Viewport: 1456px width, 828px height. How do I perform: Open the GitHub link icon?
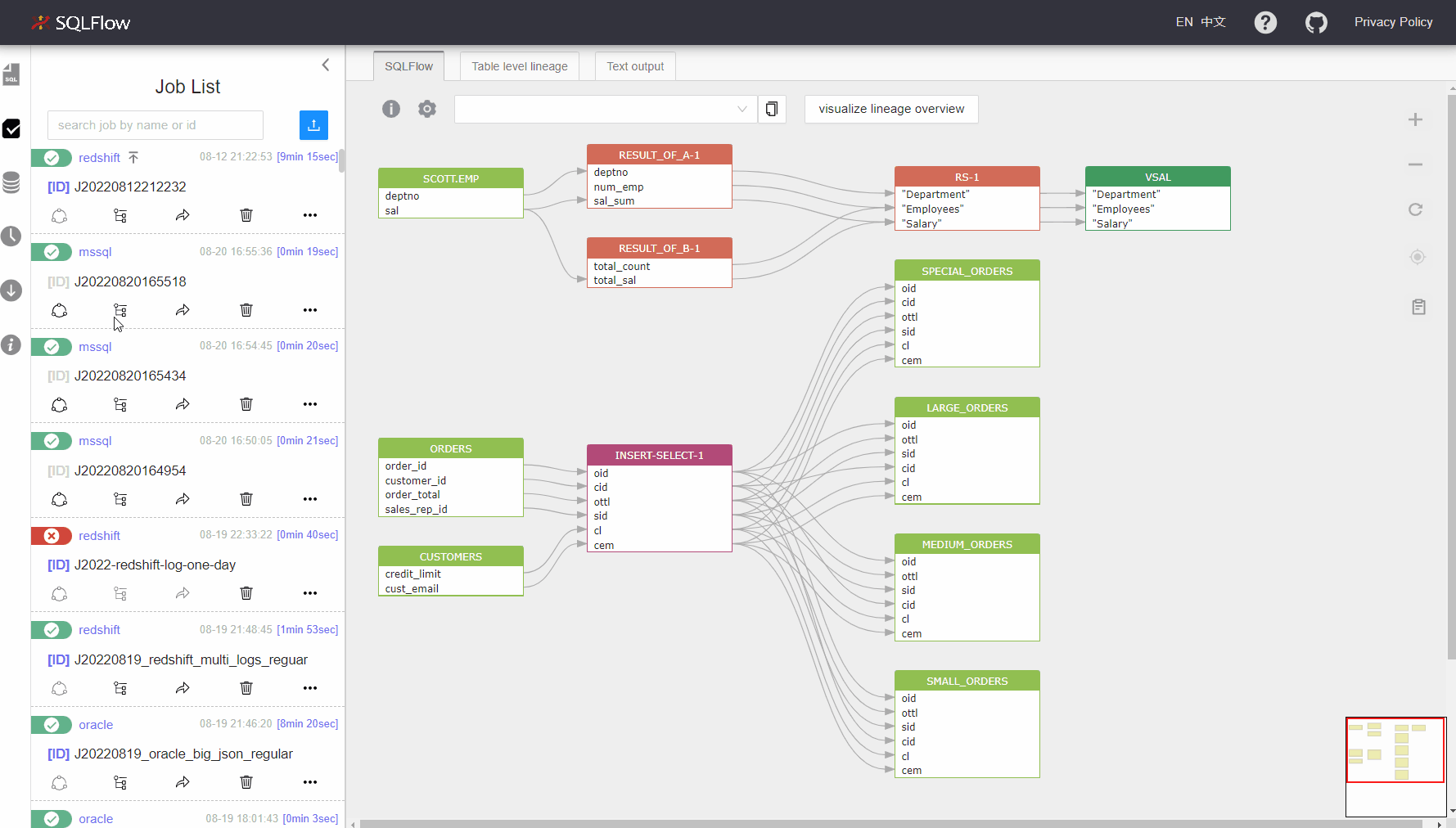tap(1316, 22)
